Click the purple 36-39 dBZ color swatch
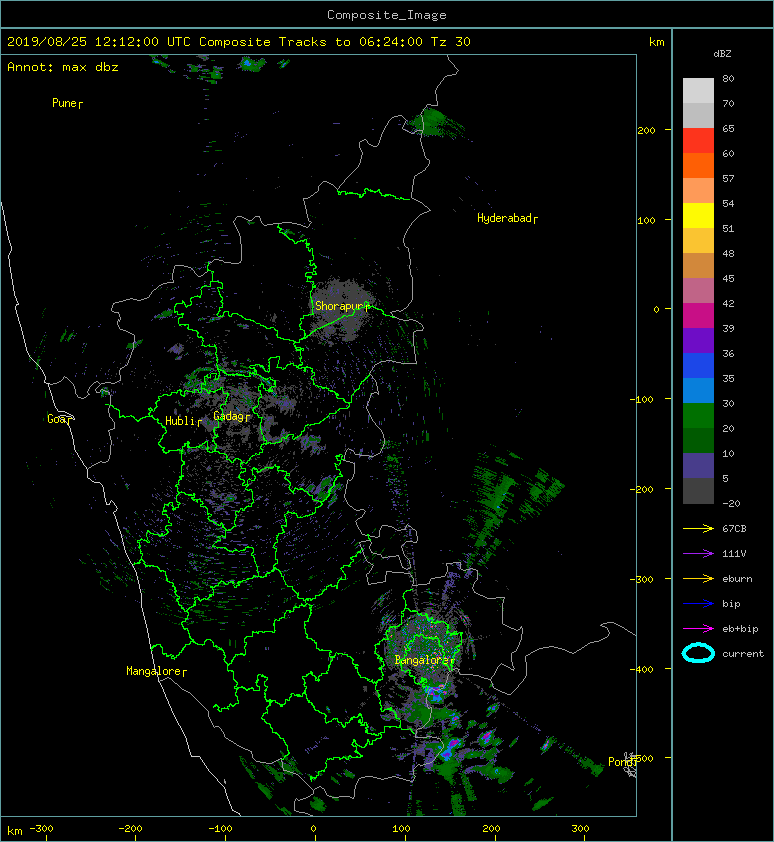Viewport: 774px width, 842px height. tap(698, 340)
